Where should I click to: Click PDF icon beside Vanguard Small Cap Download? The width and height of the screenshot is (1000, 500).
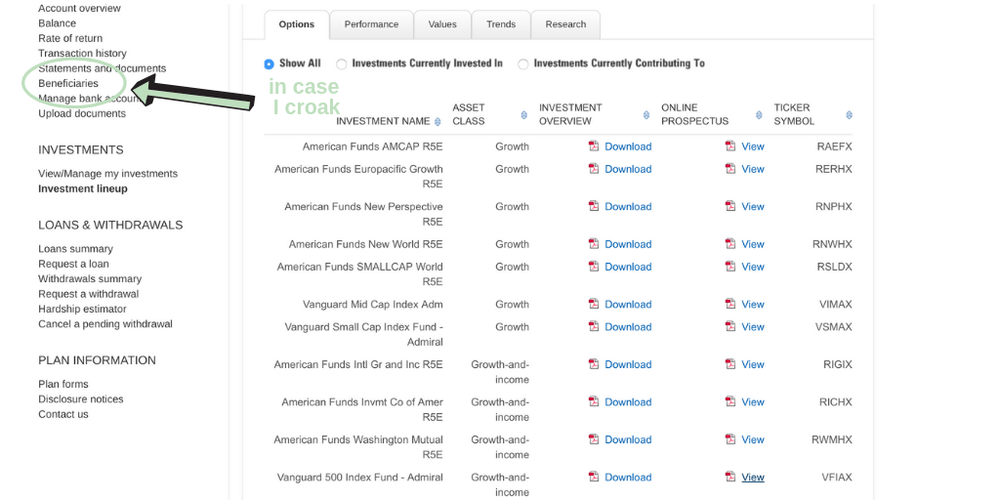[x=594, y=326]
